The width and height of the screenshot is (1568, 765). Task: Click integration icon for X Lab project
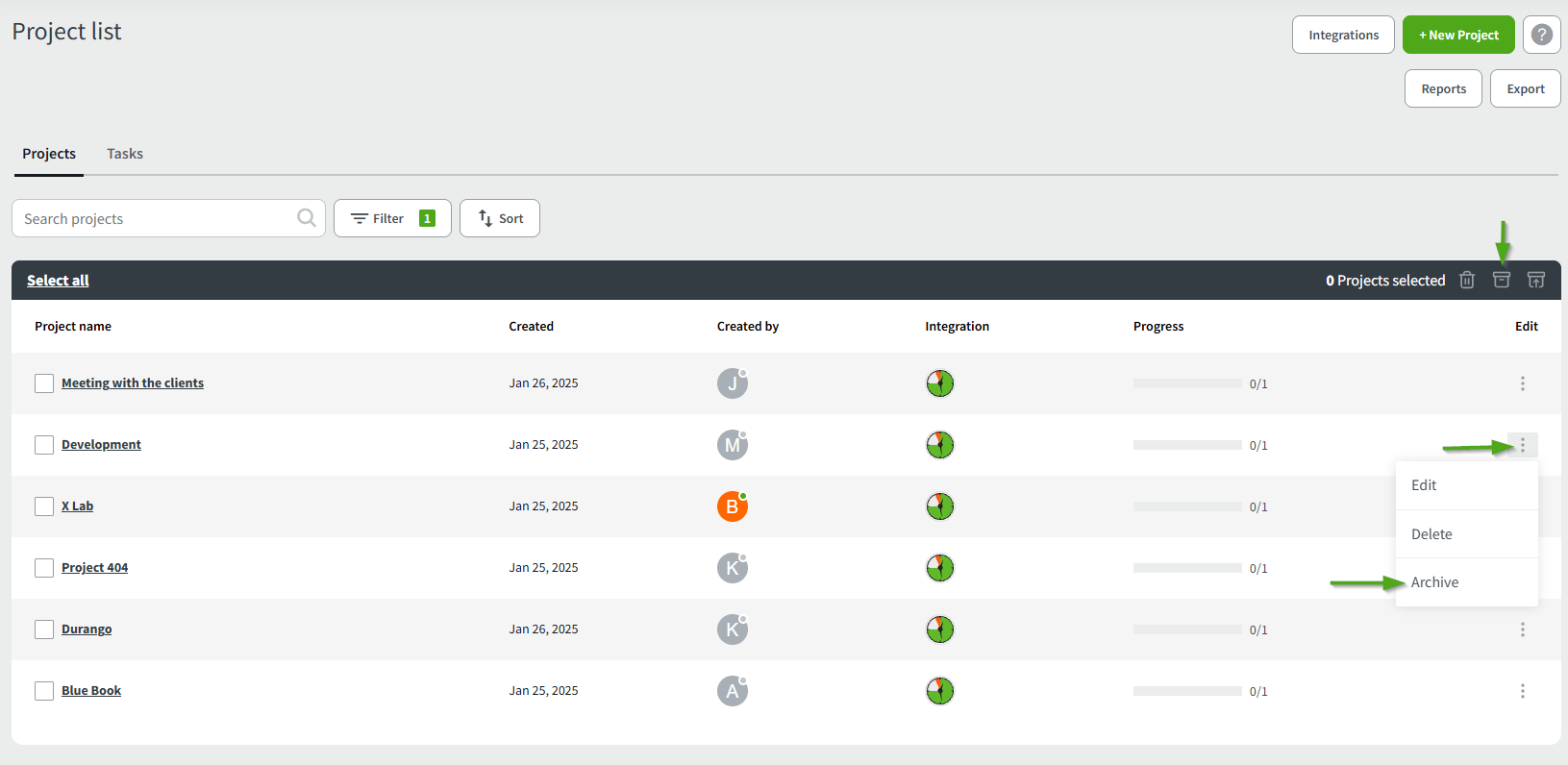pyautogui.click(x=939, y=506)
